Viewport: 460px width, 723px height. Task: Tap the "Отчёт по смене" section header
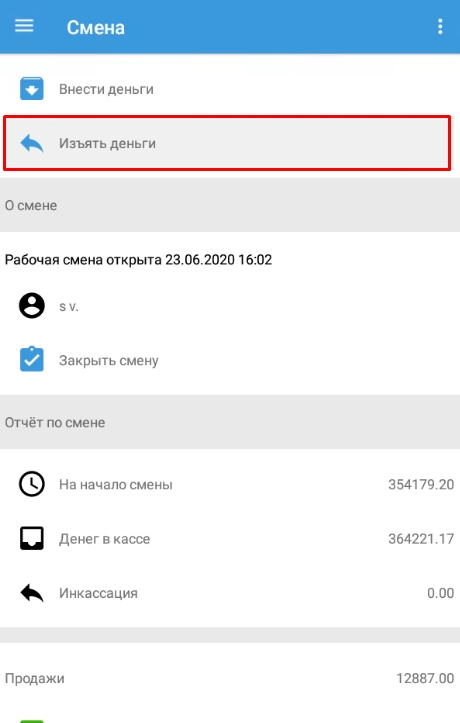coord(230,422)
